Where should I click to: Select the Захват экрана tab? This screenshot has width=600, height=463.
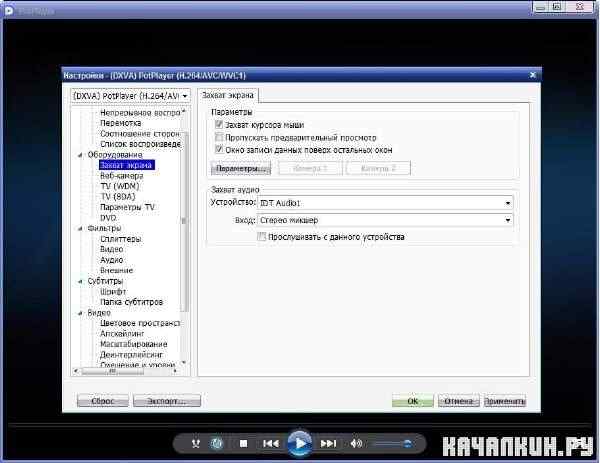pos(228,95)
